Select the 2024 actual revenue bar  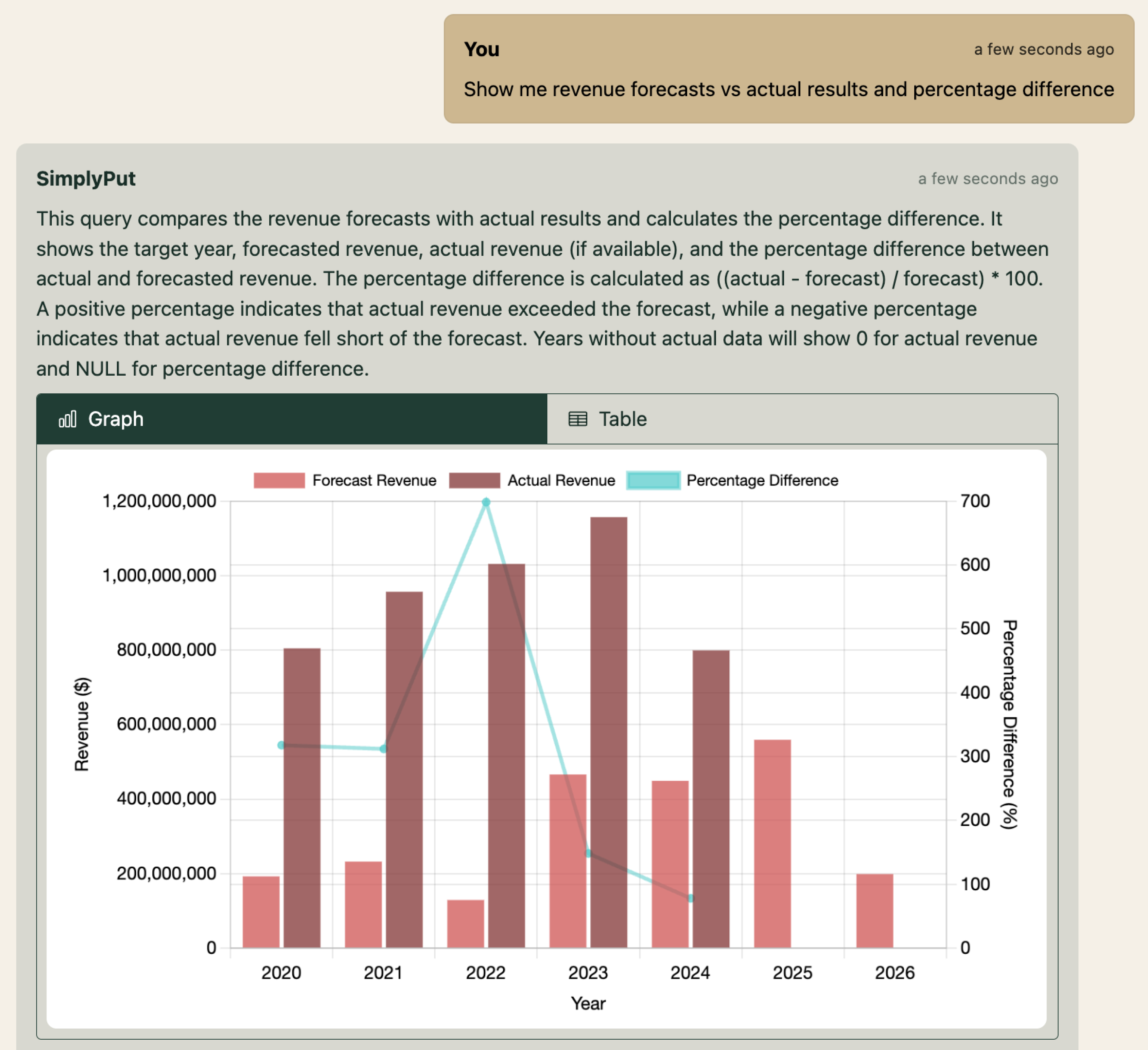click(711, 799)
